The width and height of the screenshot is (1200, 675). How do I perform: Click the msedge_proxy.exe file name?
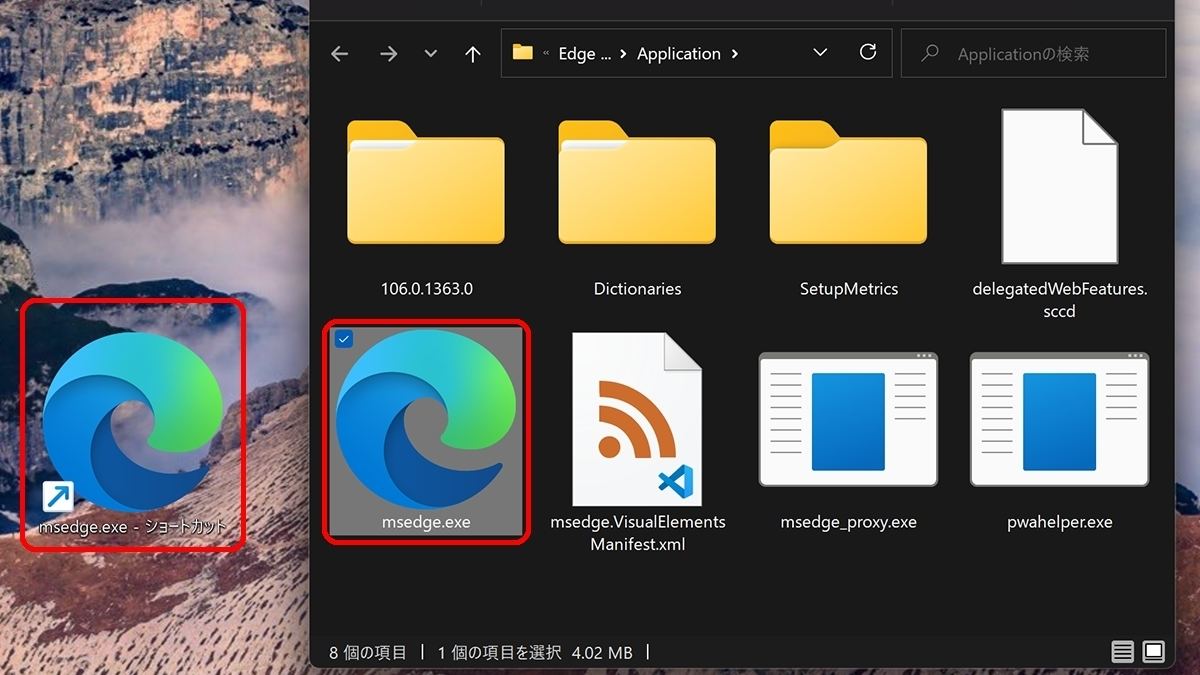849,522
